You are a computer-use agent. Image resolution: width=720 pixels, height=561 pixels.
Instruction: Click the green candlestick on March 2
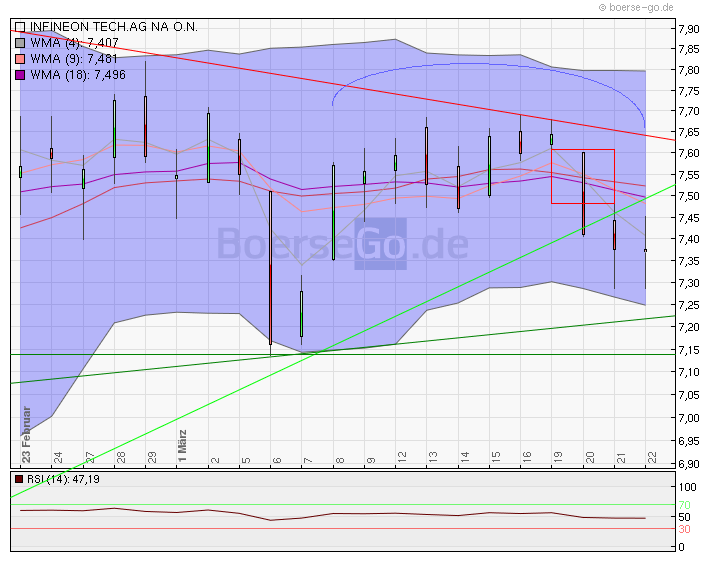pyautogui.click(x=208, y=148)
